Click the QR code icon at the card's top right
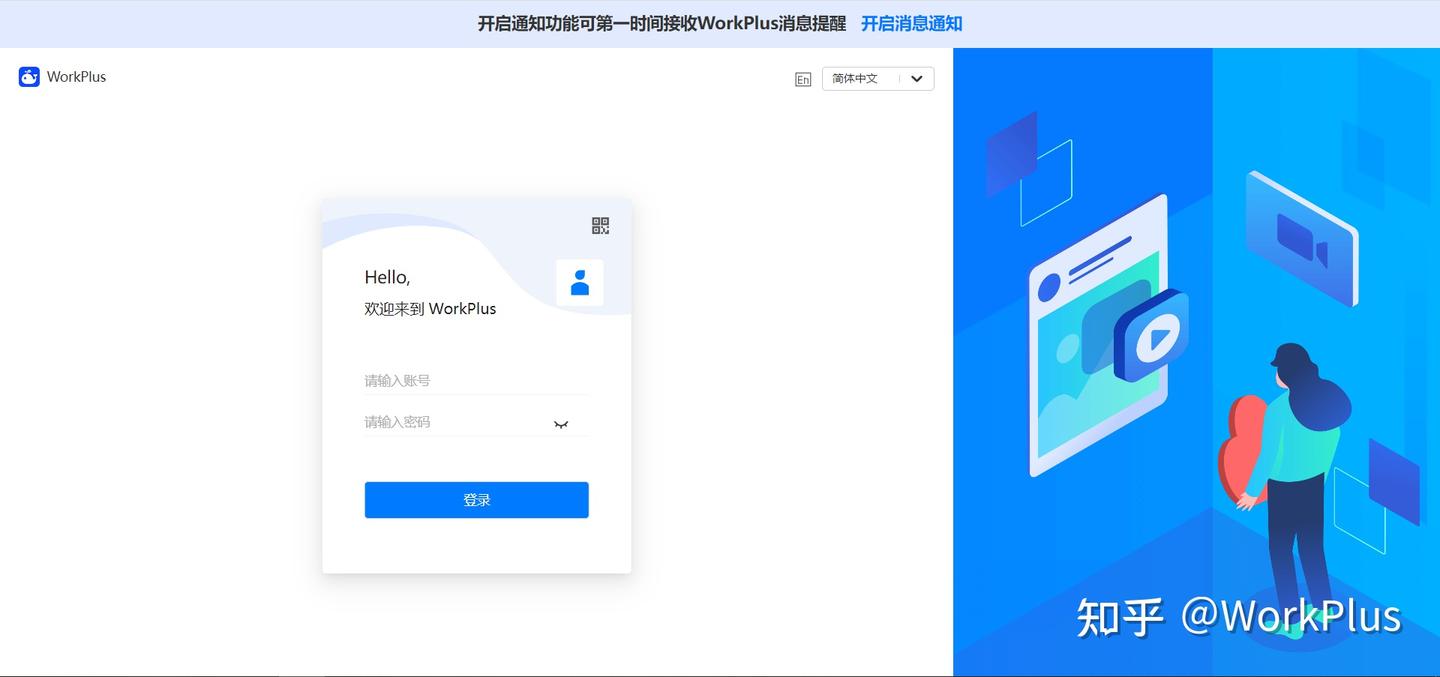Image resolution: width=1440 pixels, height=677 pixels. point(600,225)
